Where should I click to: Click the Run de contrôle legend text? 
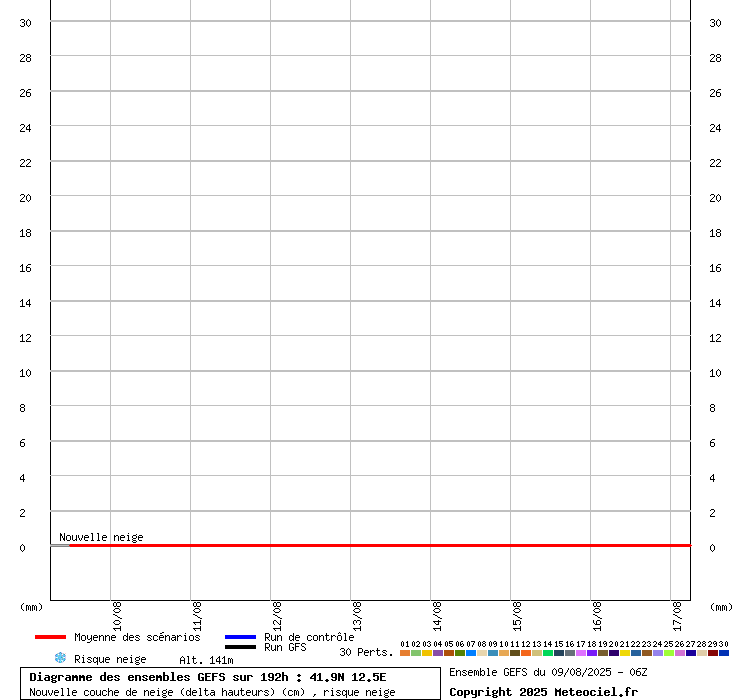click(309, 637)
